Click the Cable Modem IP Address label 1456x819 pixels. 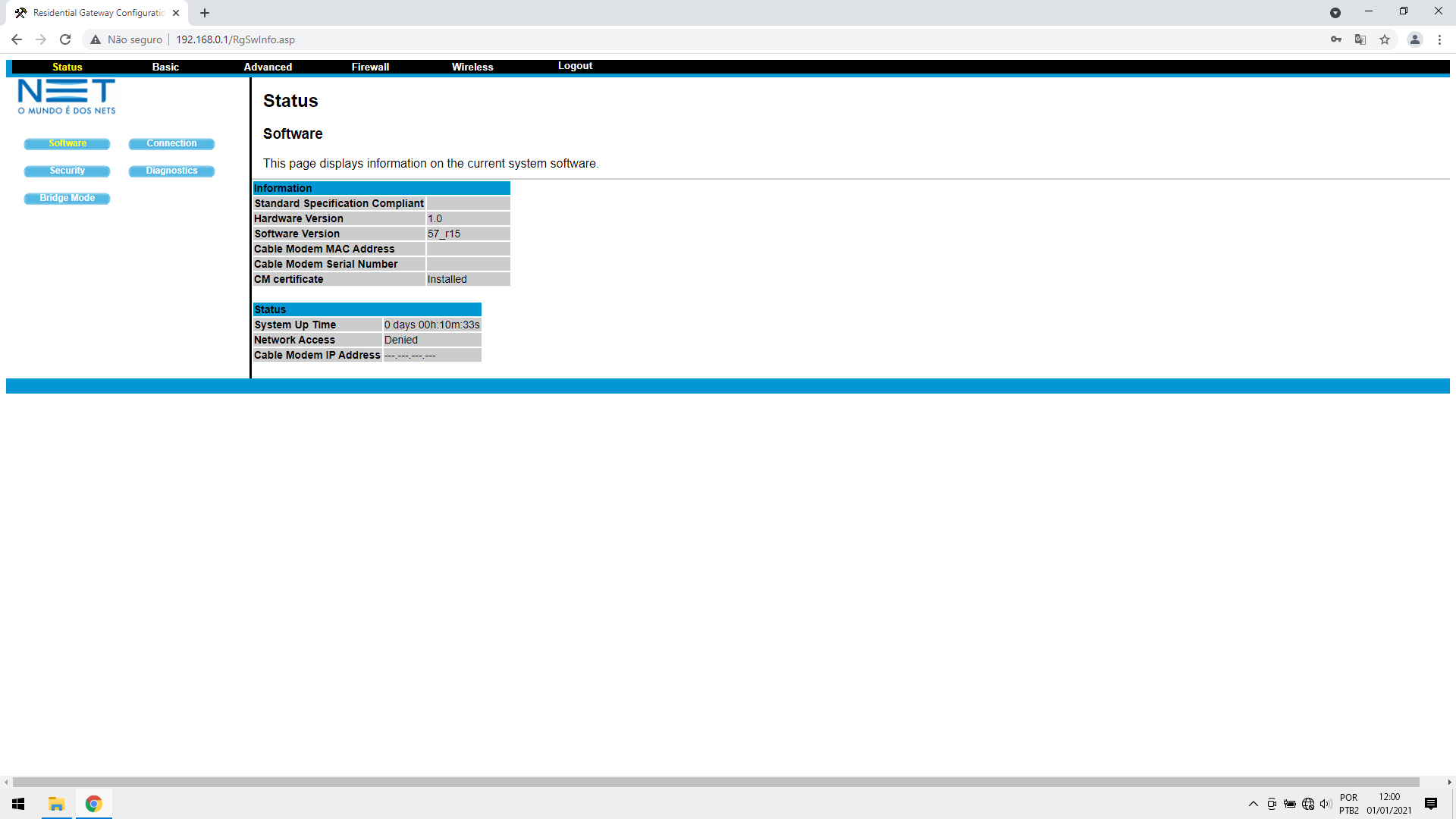(x=317, y=355)
